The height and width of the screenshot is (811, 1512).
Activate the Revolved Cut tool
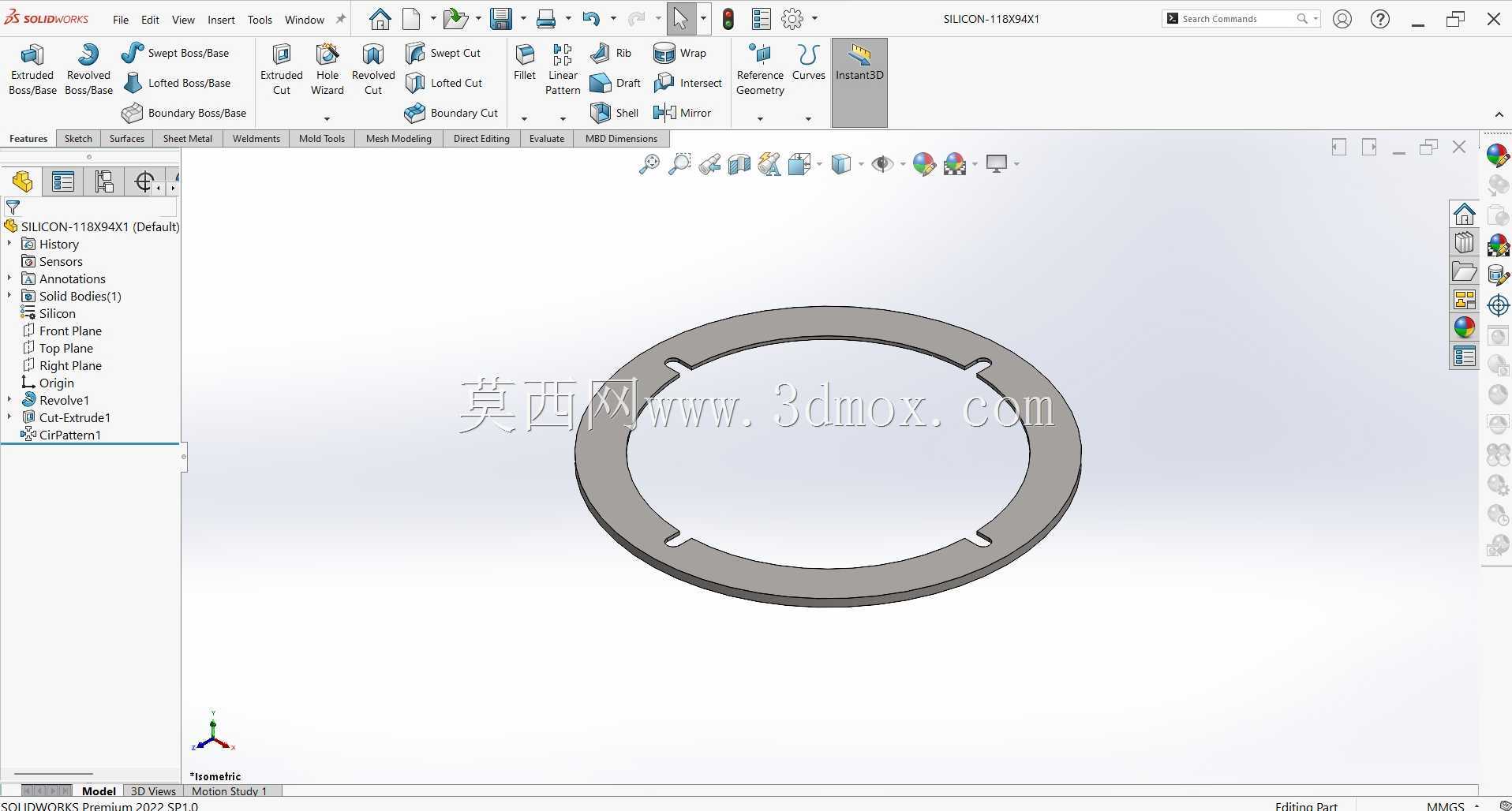click(373, 69)
